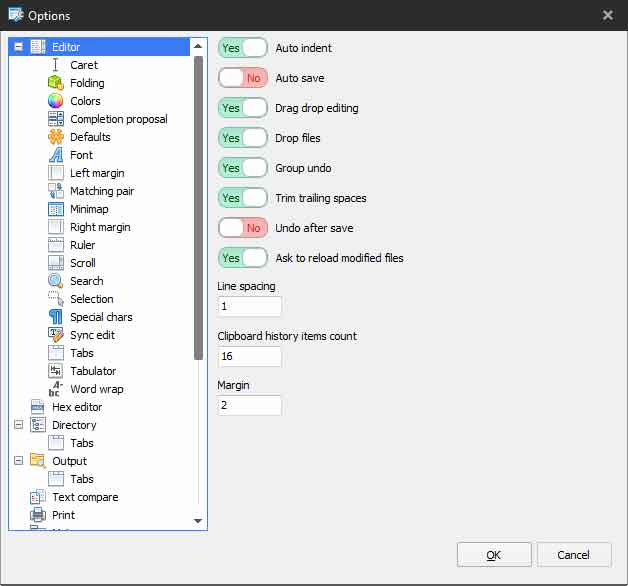
Task: Open the Word wrap settings page
Action: click(96, 389)
